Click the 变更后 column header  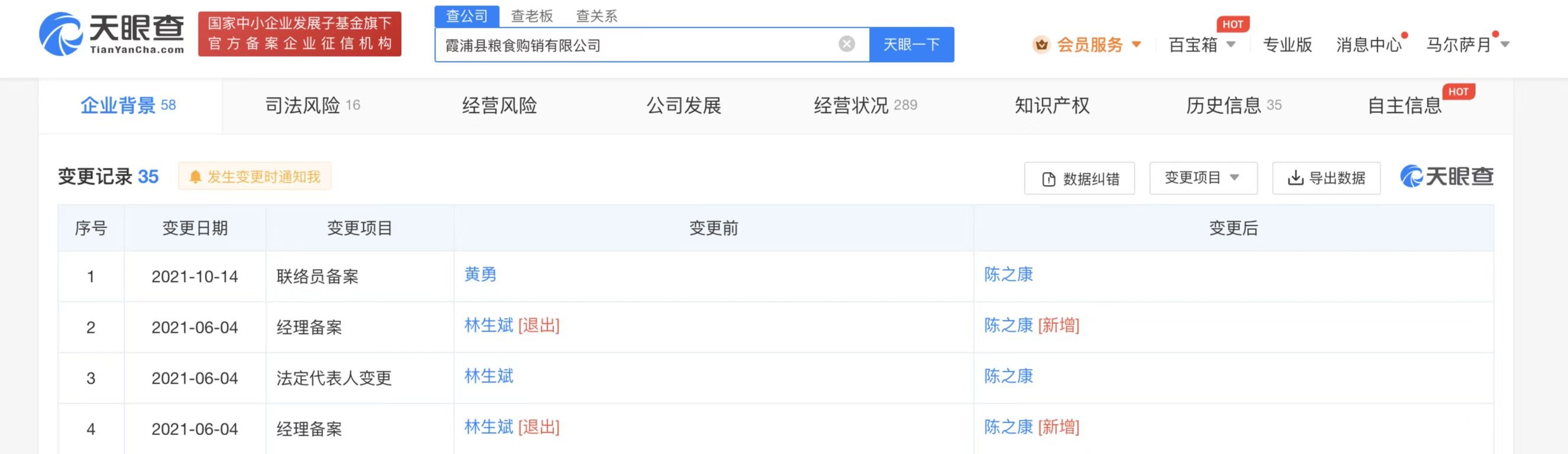[x=1233, y=228]
